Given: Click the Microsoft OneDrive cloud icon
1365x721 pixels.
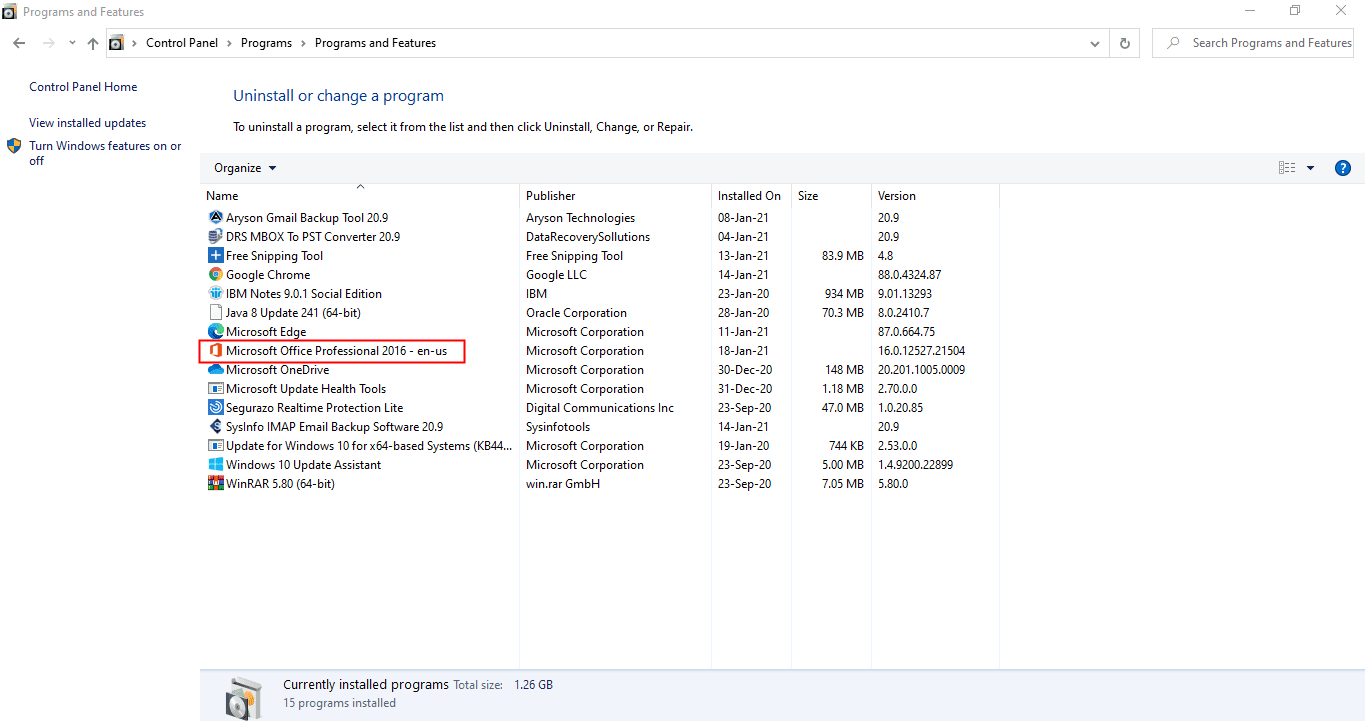Looking at the screenshot, I should (215, 369).
